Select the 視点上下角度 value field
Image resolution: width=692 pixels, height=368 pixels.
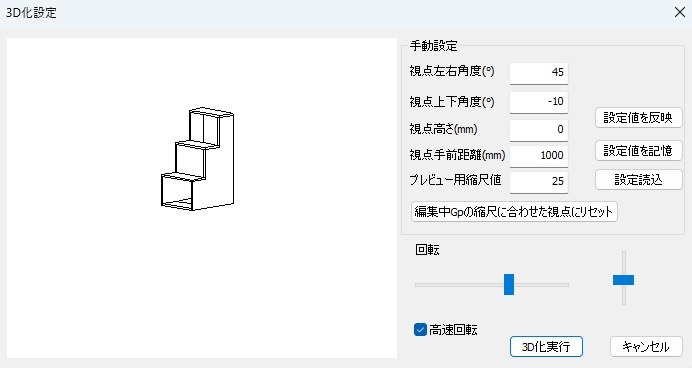pos(539,102)
